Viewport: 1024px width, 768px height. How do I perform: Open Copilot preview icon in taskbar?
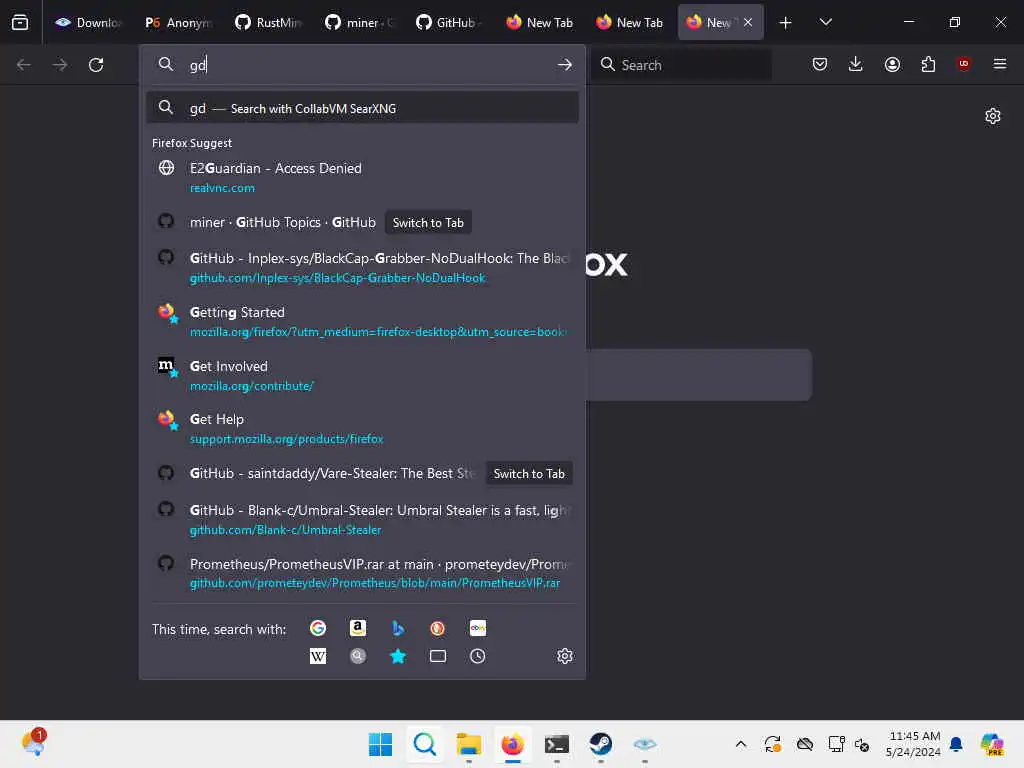pyautogui.click(x=992, y=744)
